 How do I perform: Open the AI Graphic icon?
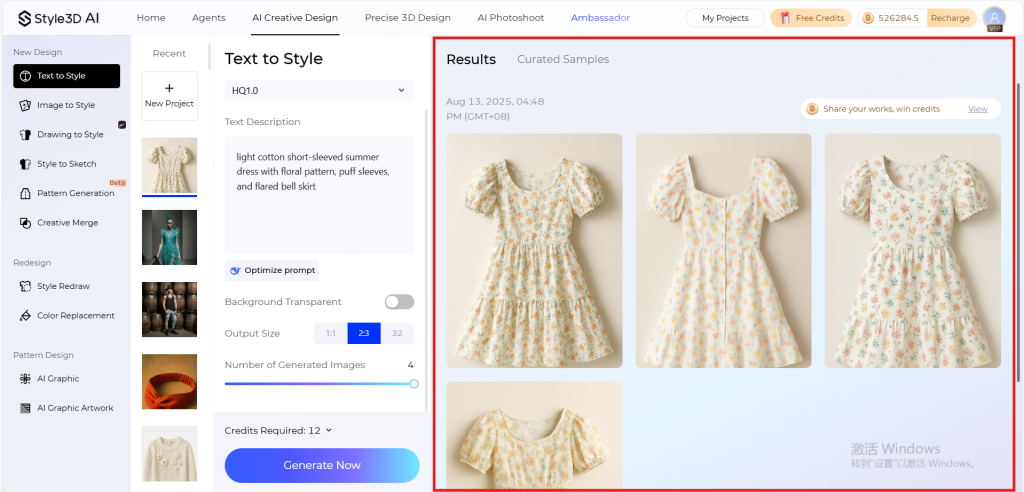pos(25,379)
